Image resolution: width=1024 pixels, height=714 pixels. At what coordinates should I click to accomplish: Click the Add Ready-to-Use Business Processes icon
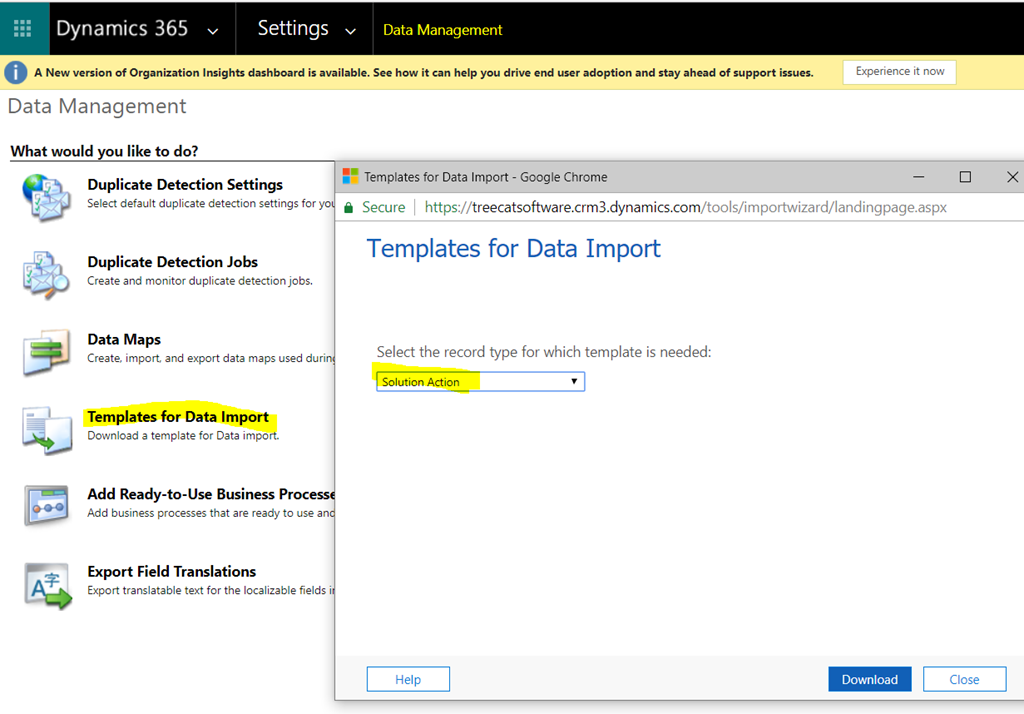(x=46, y=506)
